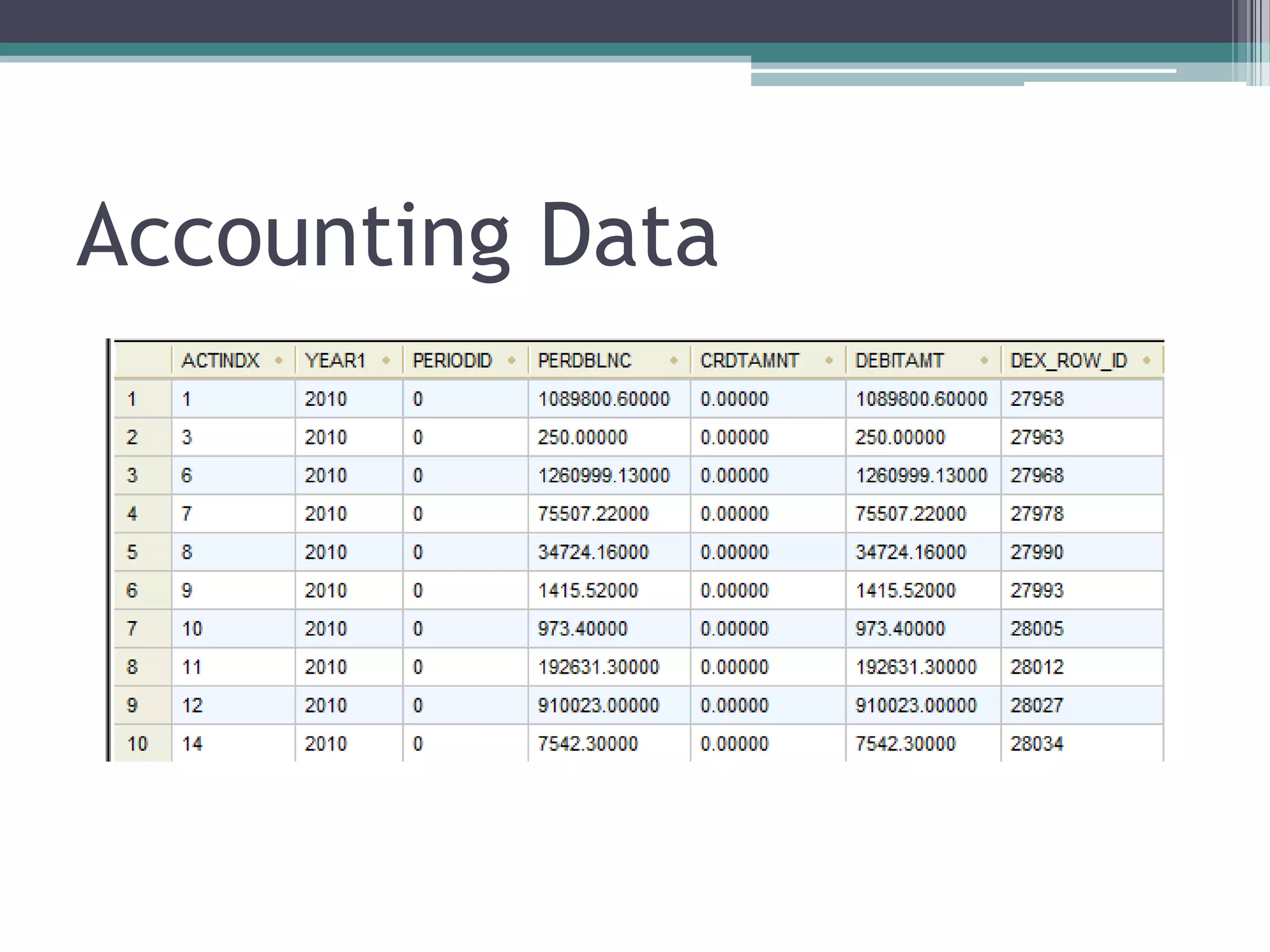Open the ACTINDX column filter dot
This screenshot has width=1270, height=952.
(278, 360)
